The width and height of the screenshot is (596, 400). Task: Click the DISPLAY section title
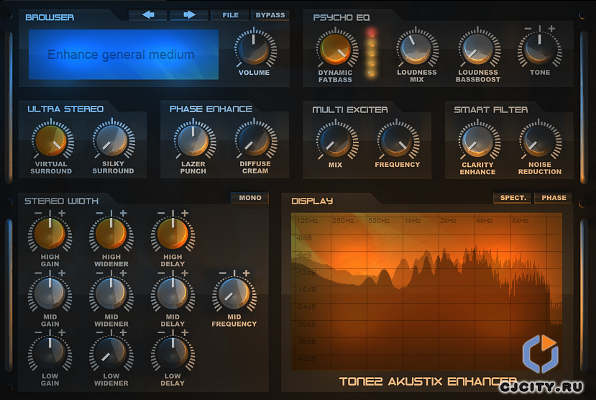[x=312, y=201]
